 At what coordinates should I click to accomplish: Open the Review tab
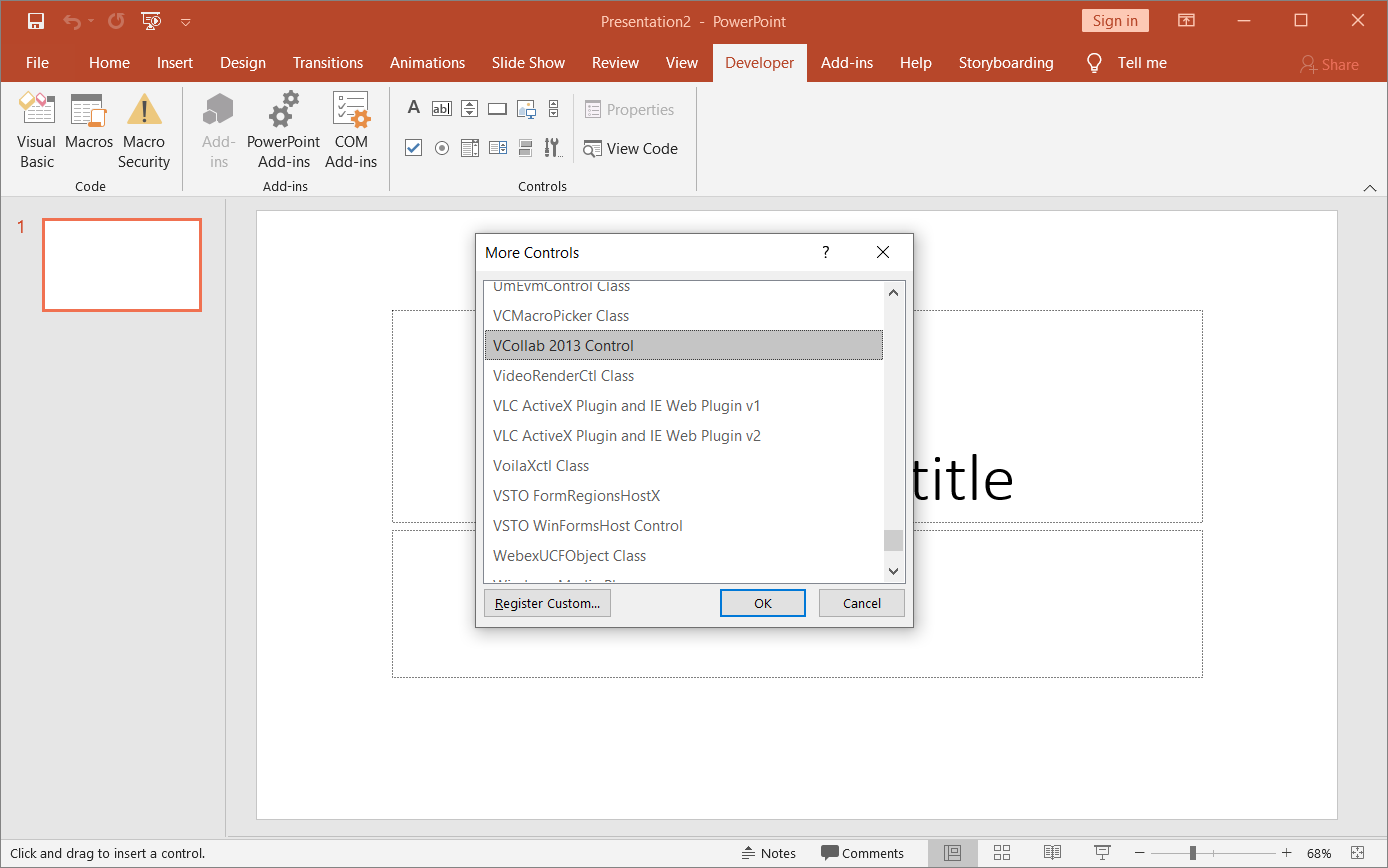coord(615,62)
